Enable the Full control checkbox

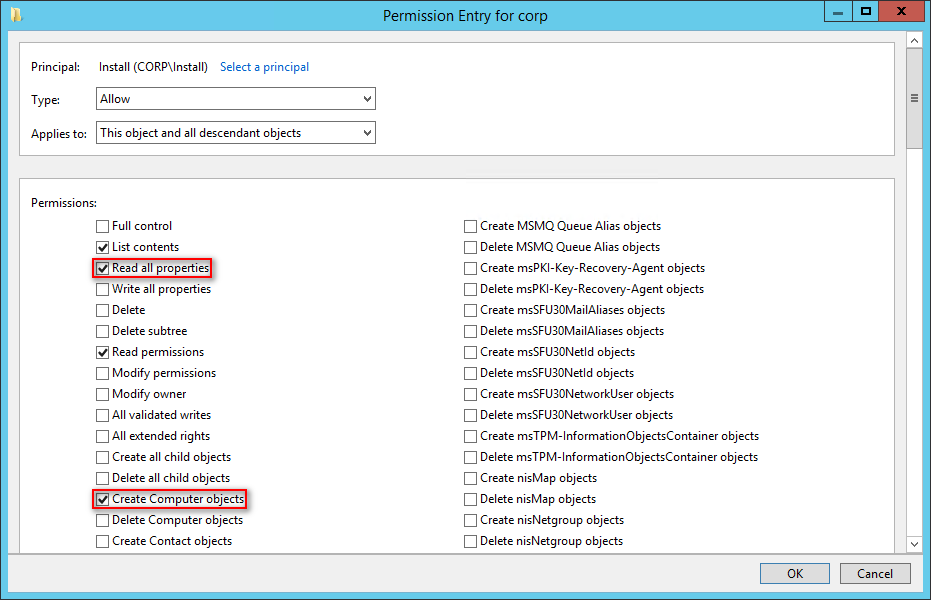(x=103, y=226)
